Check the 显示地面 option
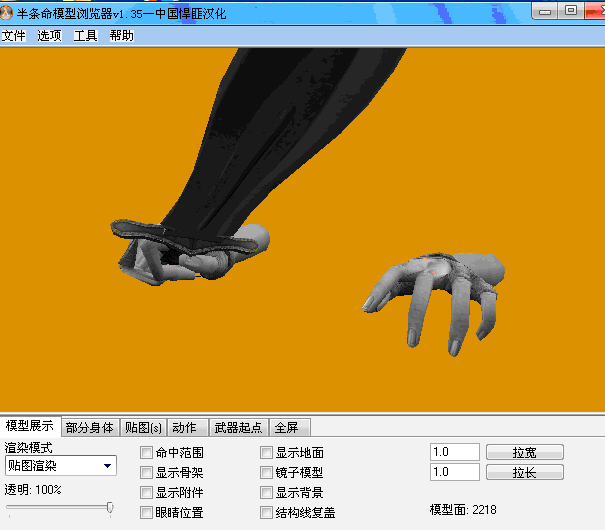Image resolution: width=605 pixels, height=530 pixels. (x=267, y=453)
